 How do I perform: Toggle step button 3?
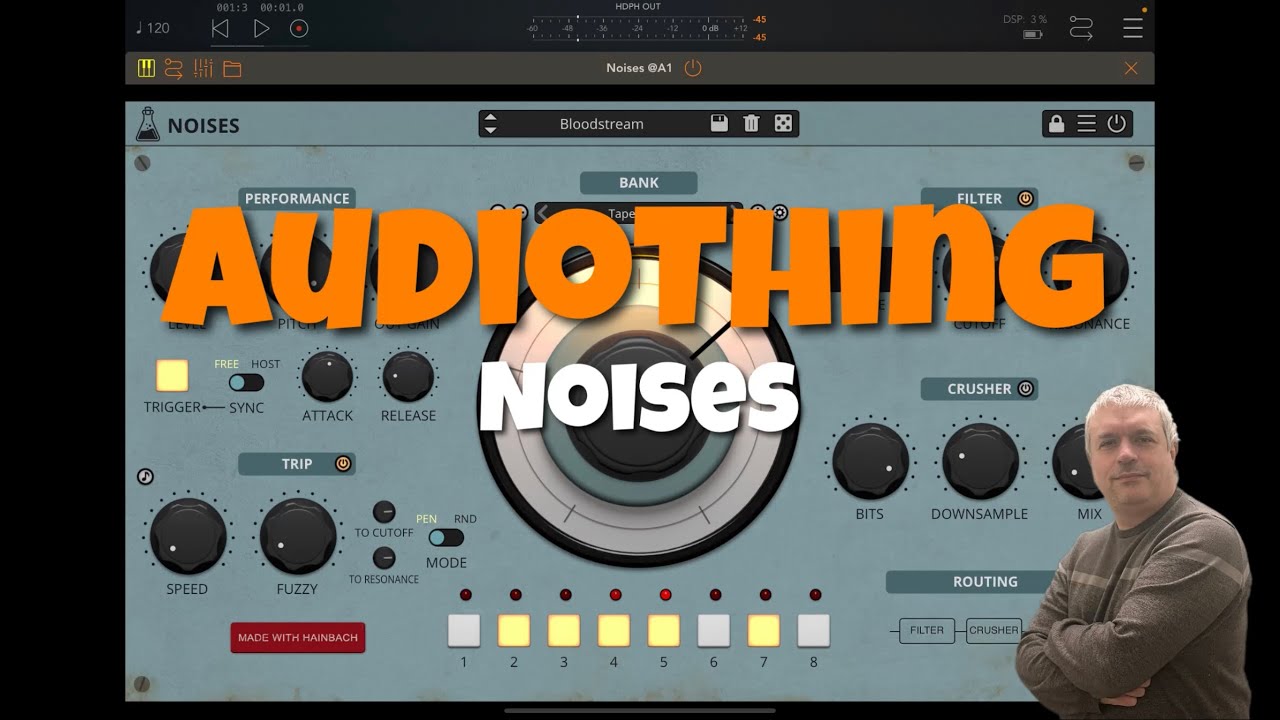pyautogui.click(x=564, y=631)
